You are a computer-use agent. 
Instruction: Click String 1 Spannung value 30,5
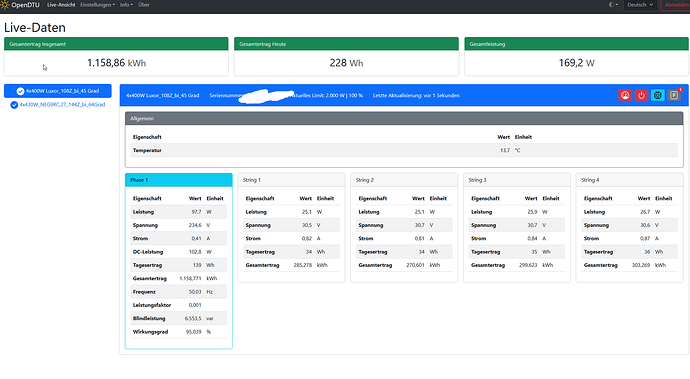click(x=307, y=225)
